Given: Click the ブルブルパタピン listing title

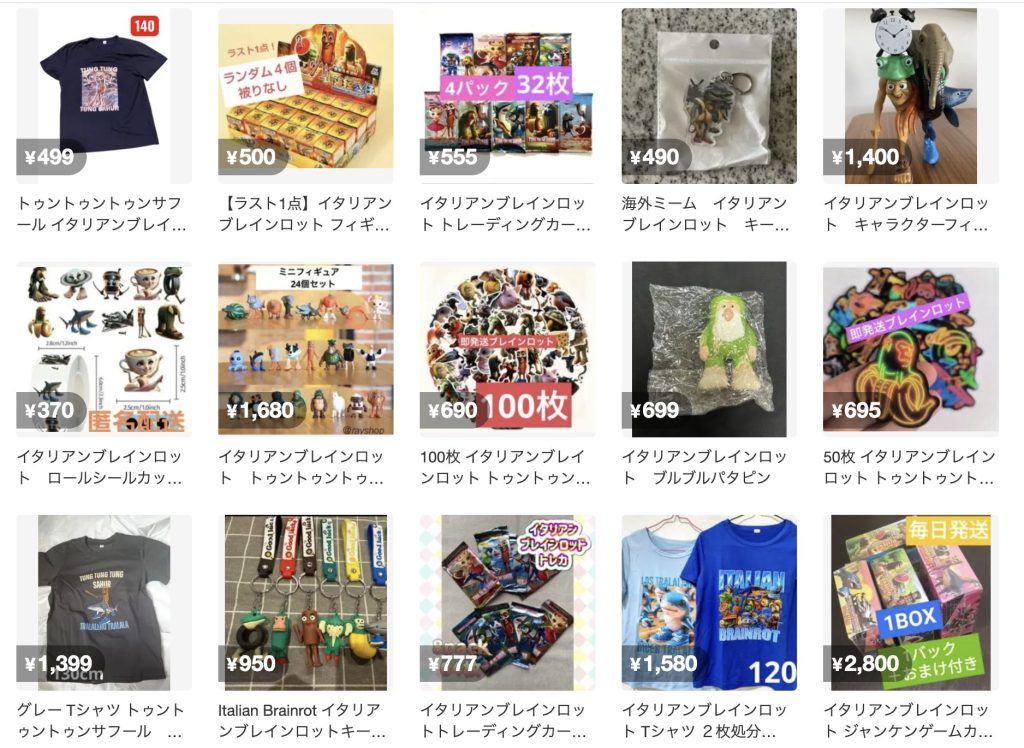Looking at the screenshot, I should (x=704, y=466).
